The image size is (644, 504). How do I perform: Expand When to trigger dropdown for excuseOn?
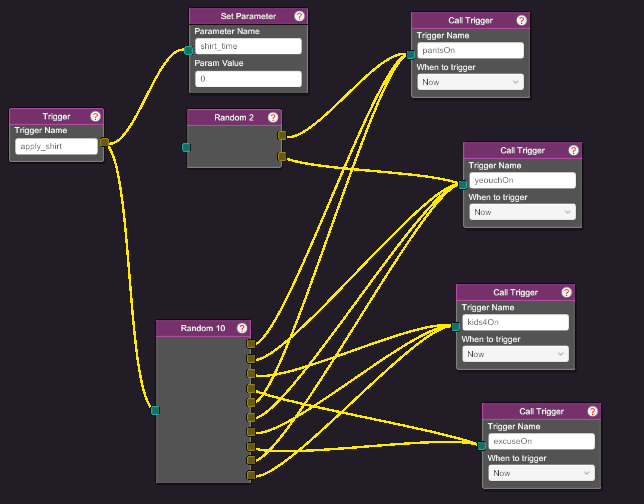[540, 473]
